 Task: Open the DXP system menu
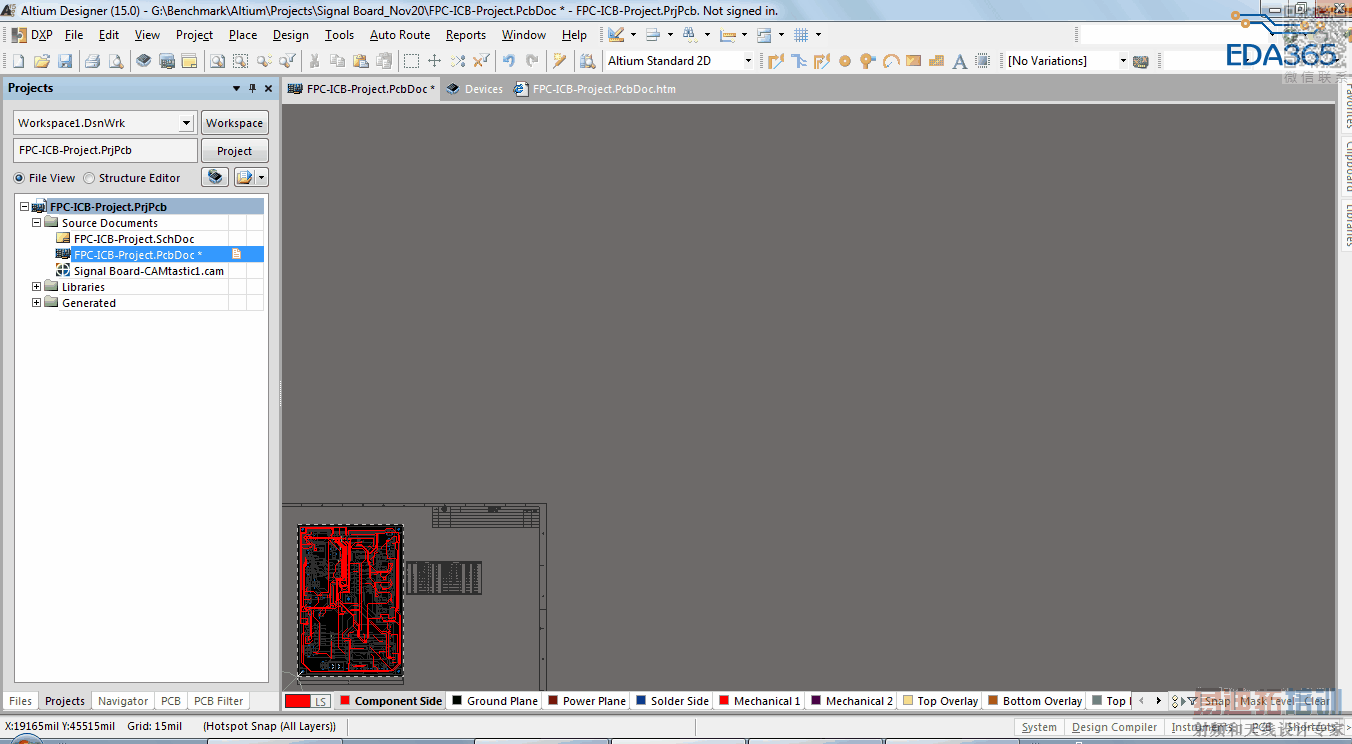pyautogui.click(x=32, y=35)
